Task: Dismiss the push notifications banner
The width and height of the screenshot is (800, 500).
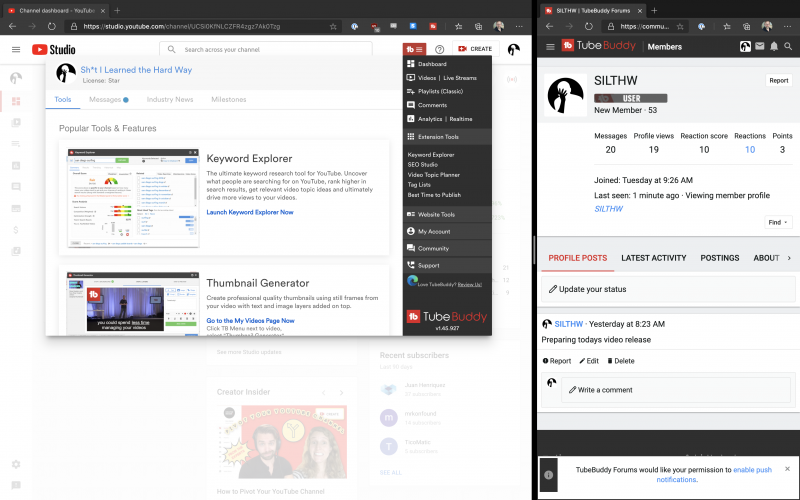Action: (x=787, y=468)
